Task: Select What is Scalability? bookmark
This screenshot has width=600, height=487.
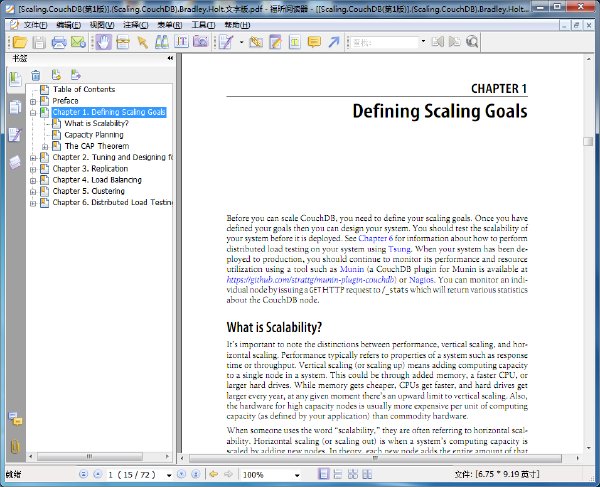Action: coord(96,124)
